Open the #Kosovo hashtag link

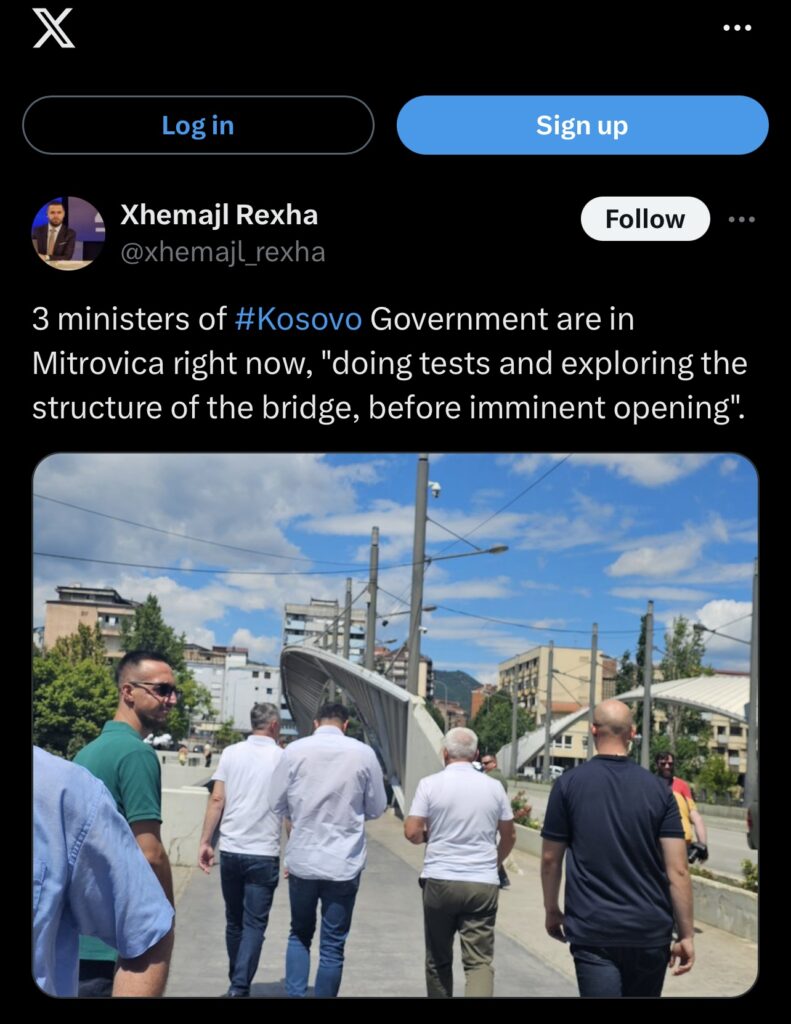pos(298,319)
